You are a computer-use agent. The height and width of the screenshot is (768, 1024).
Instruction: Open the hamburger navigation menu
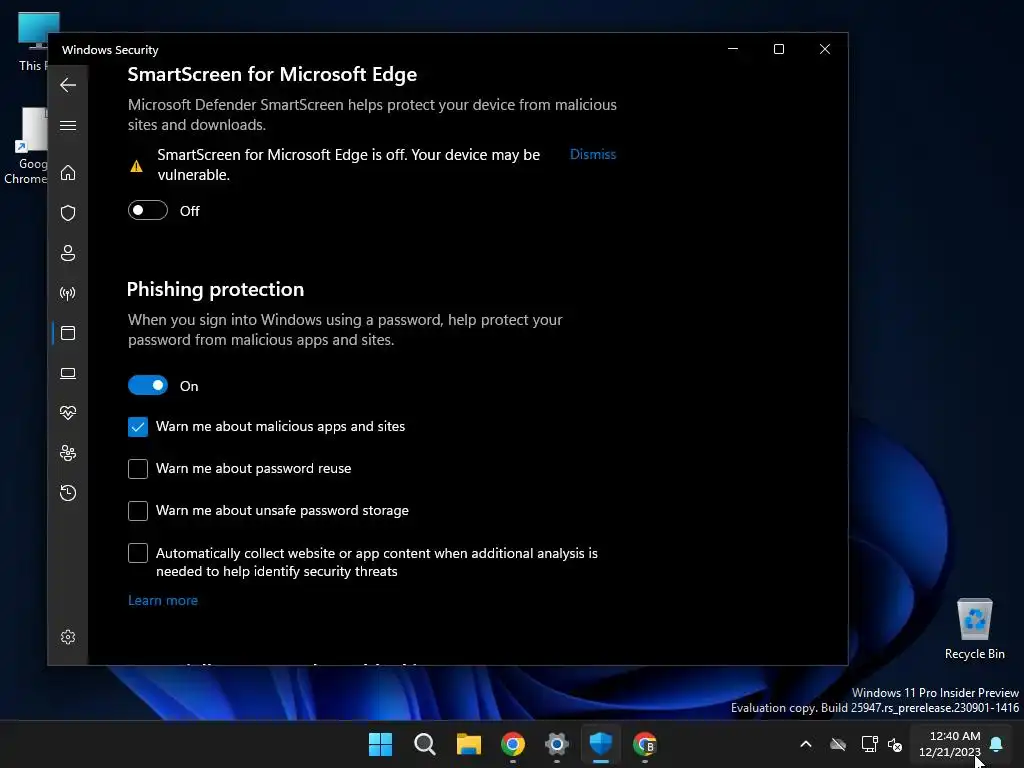(68, 125)
